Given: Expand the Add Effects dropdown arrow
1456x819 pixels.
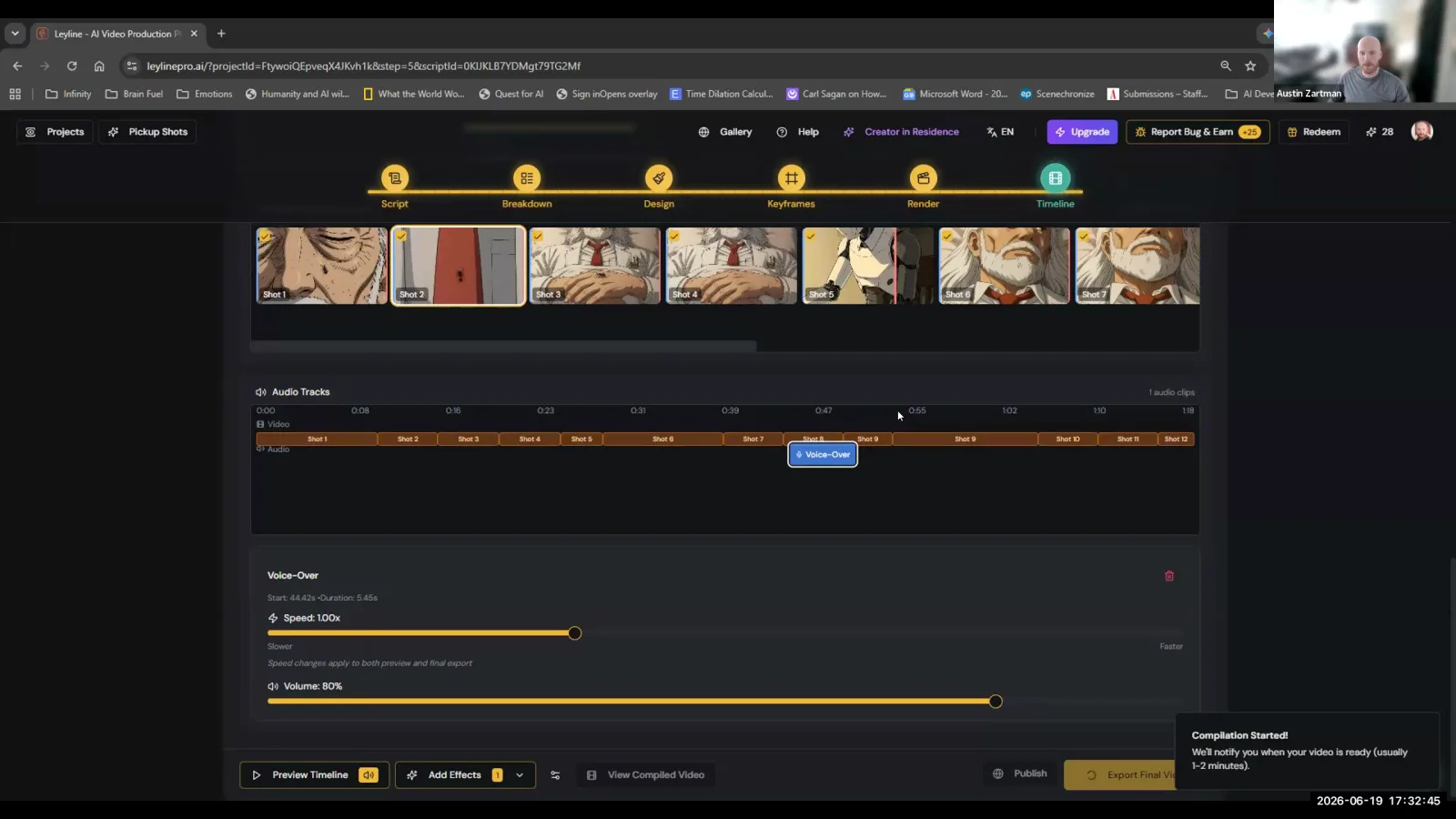Looking at the screenshot, I should pos(520,775).
